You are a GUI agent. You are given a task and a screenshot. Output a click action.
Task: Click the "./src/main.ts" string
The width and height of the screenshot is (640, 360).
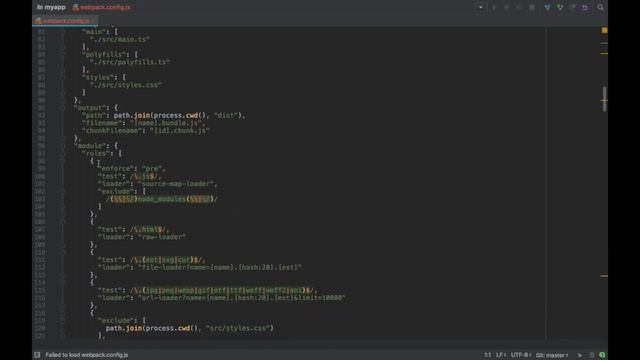pos(120,39)
